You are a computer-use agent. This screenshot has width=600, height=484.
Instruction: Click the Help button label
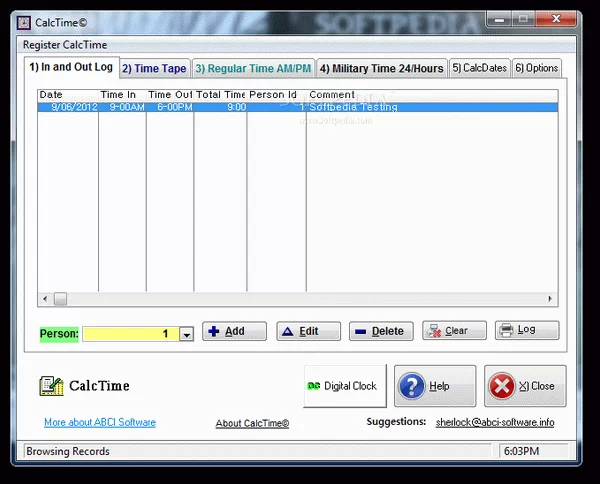439,386
